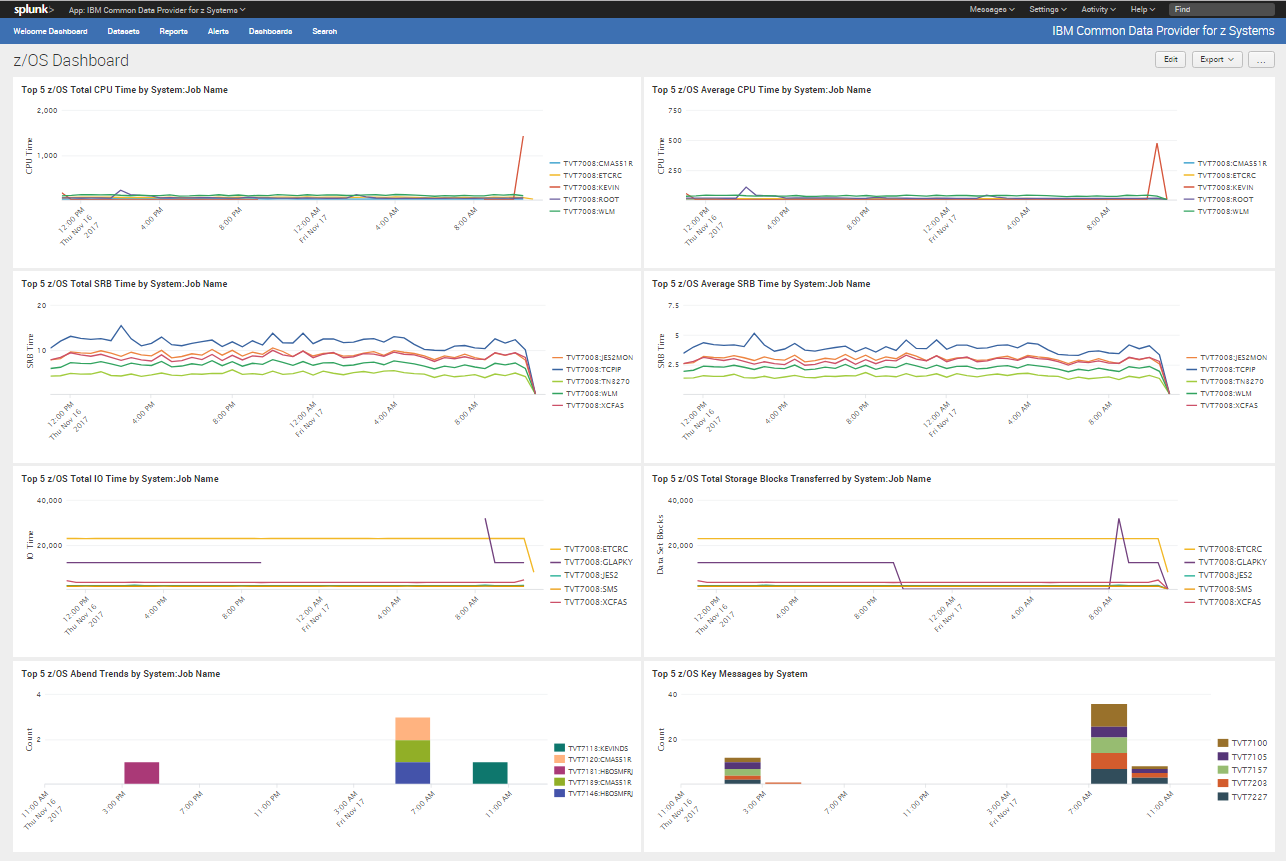Select TVT7139:CMAS51R legend entry in Abend Trends
The height and width of the screenshot is (861, 1286).
pyautogui.click(x=595, y=781)
